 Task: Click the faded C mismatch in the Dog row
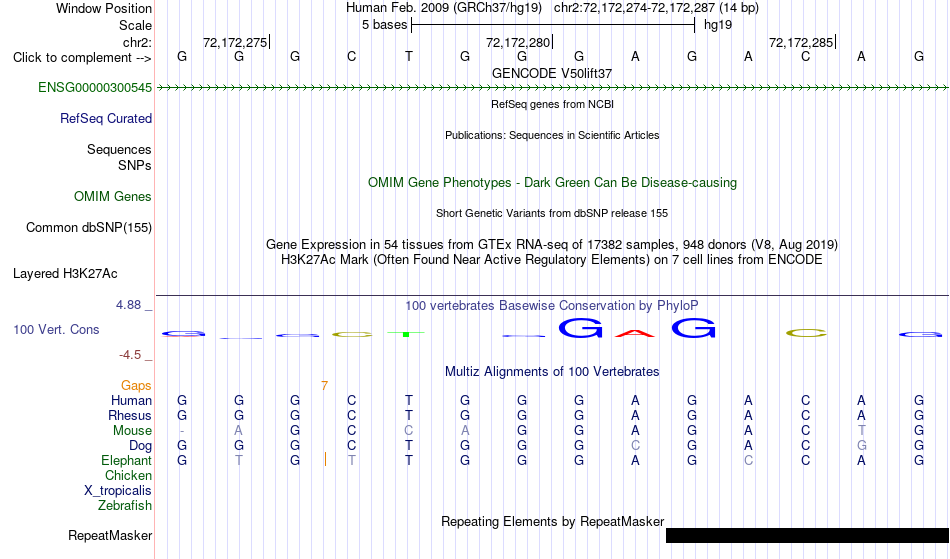[x=635, y=446]
